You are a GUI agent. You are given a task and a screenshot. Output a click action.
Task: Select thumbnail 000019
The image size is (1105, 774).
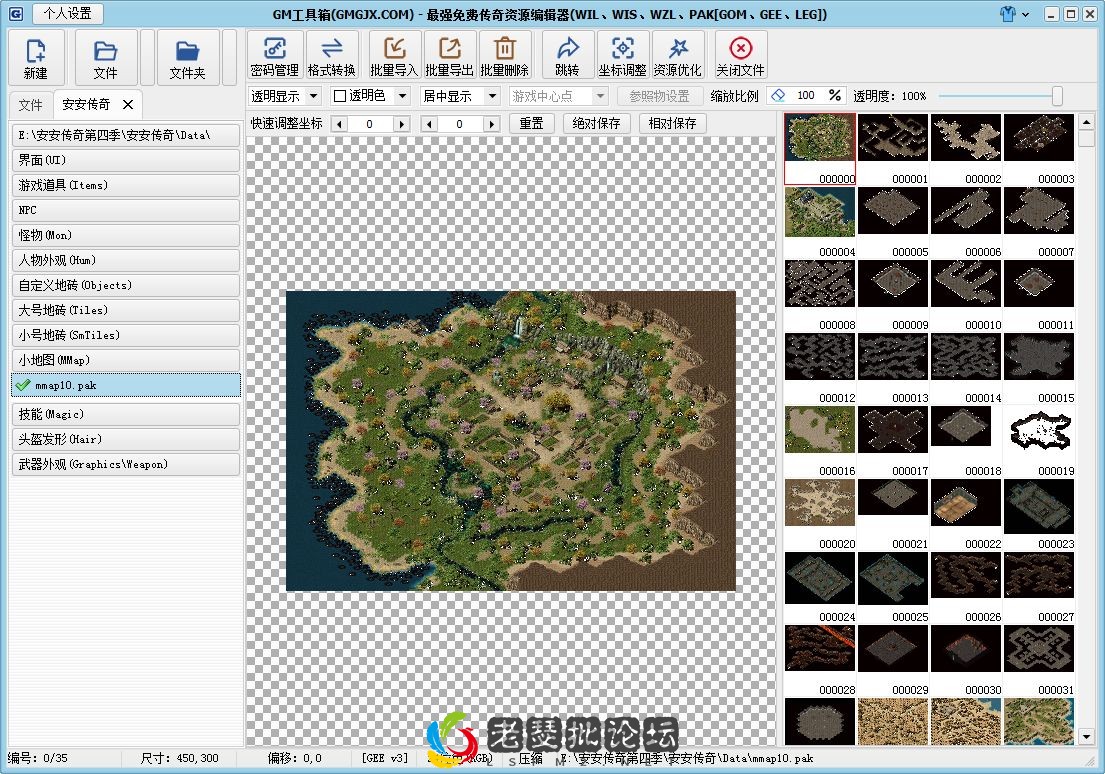point(1039,440)
